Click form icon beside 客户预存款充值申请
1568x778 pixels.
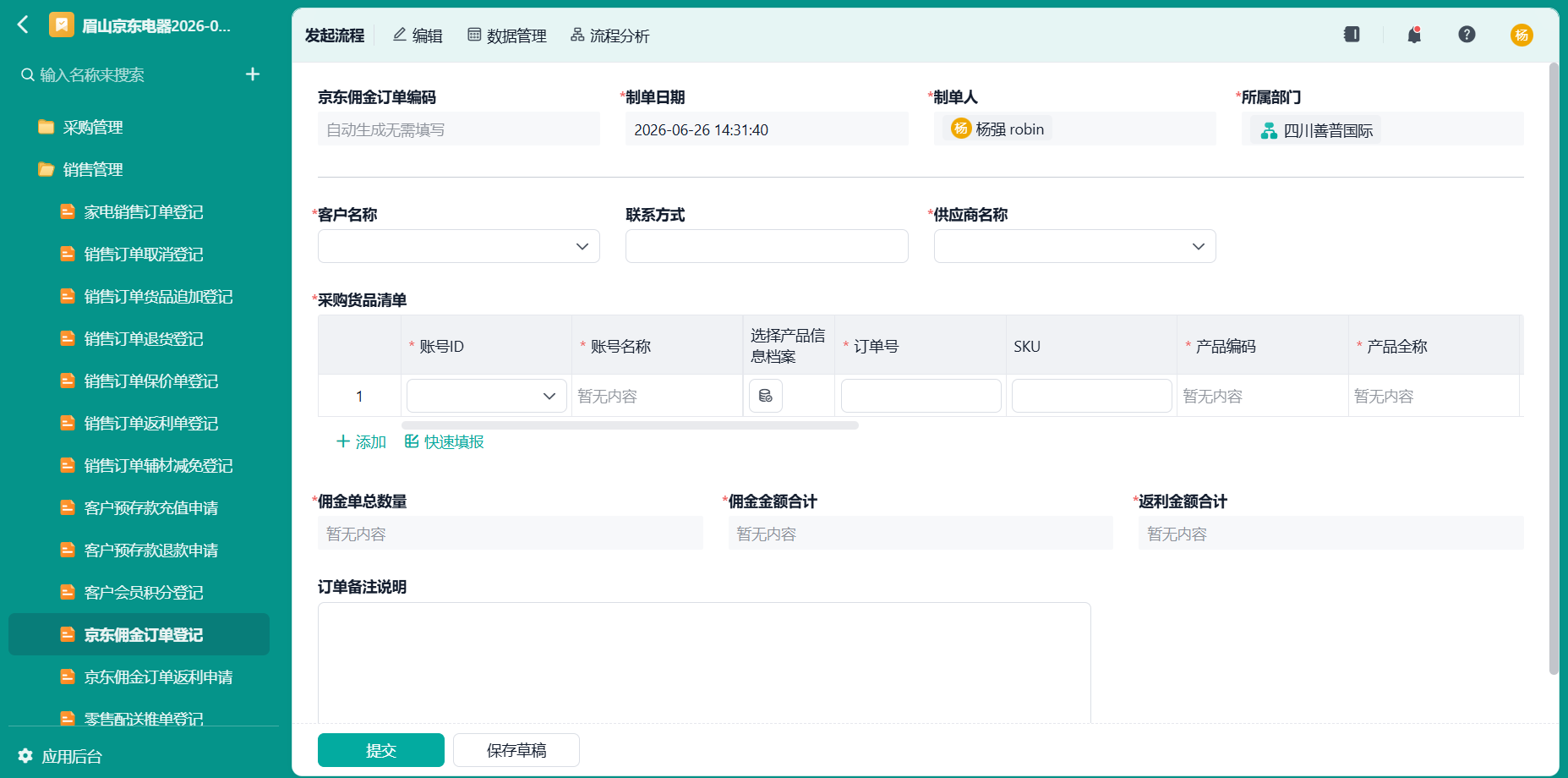tap(68, 507)
